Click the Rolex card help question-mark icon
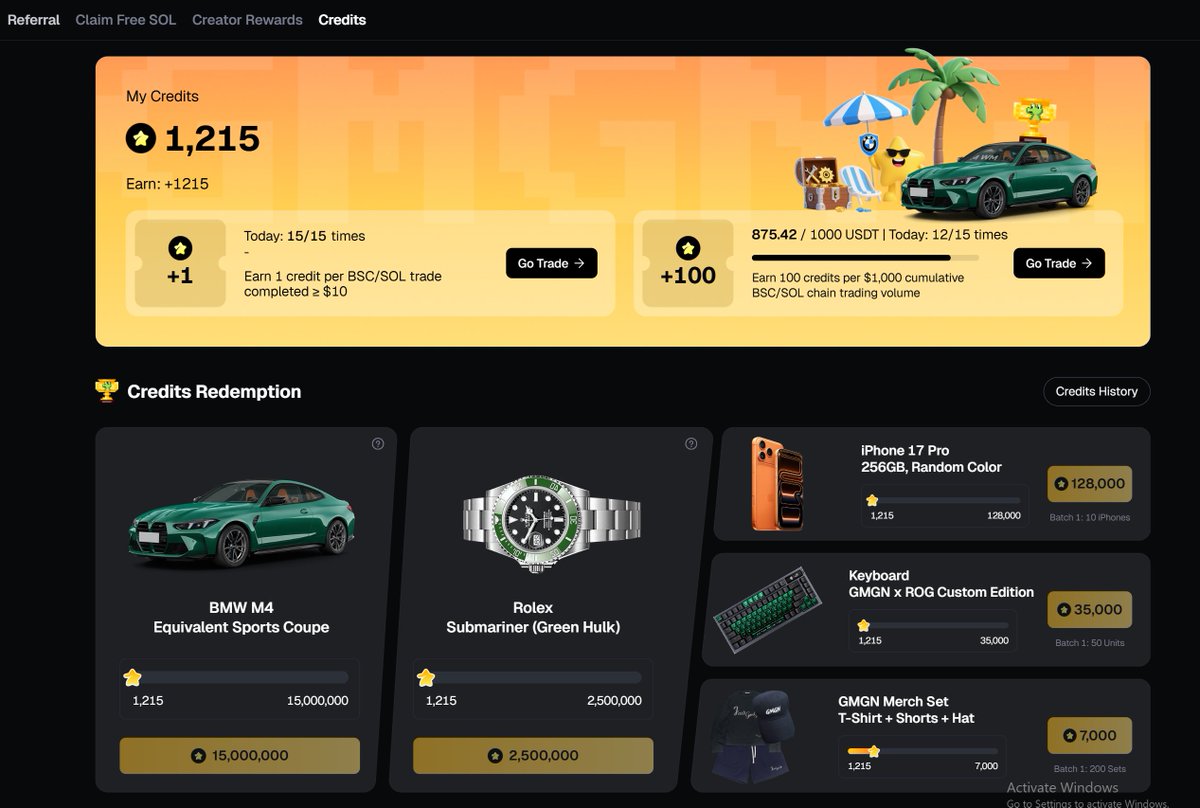This screenshot has width=1200, height=808. [691, 444]
